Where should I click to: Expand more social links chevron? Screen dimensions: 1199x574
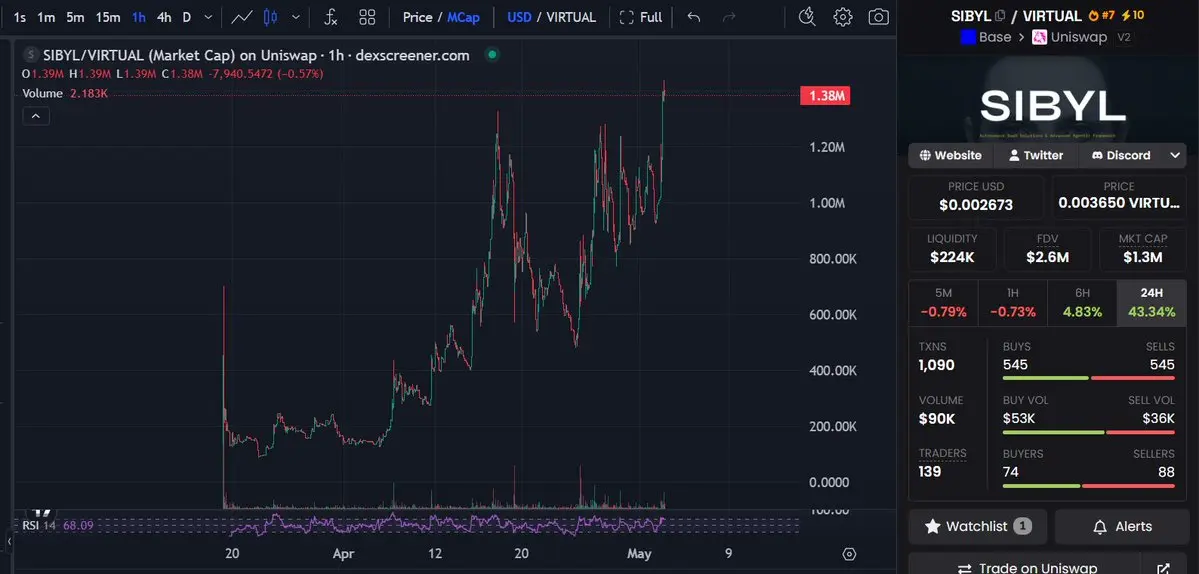pyautogui.click(x=1175, y=155)
